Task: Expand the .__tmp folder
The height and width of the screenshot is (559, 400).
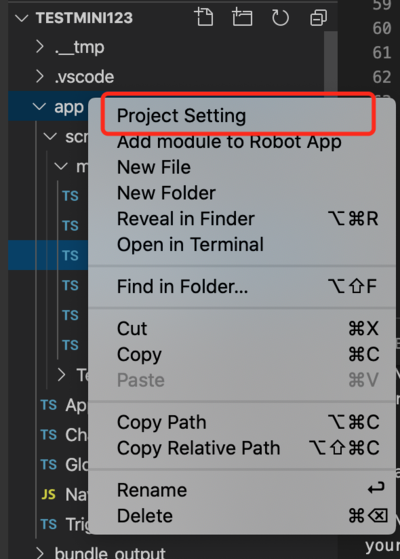Action: coord(40,47)
